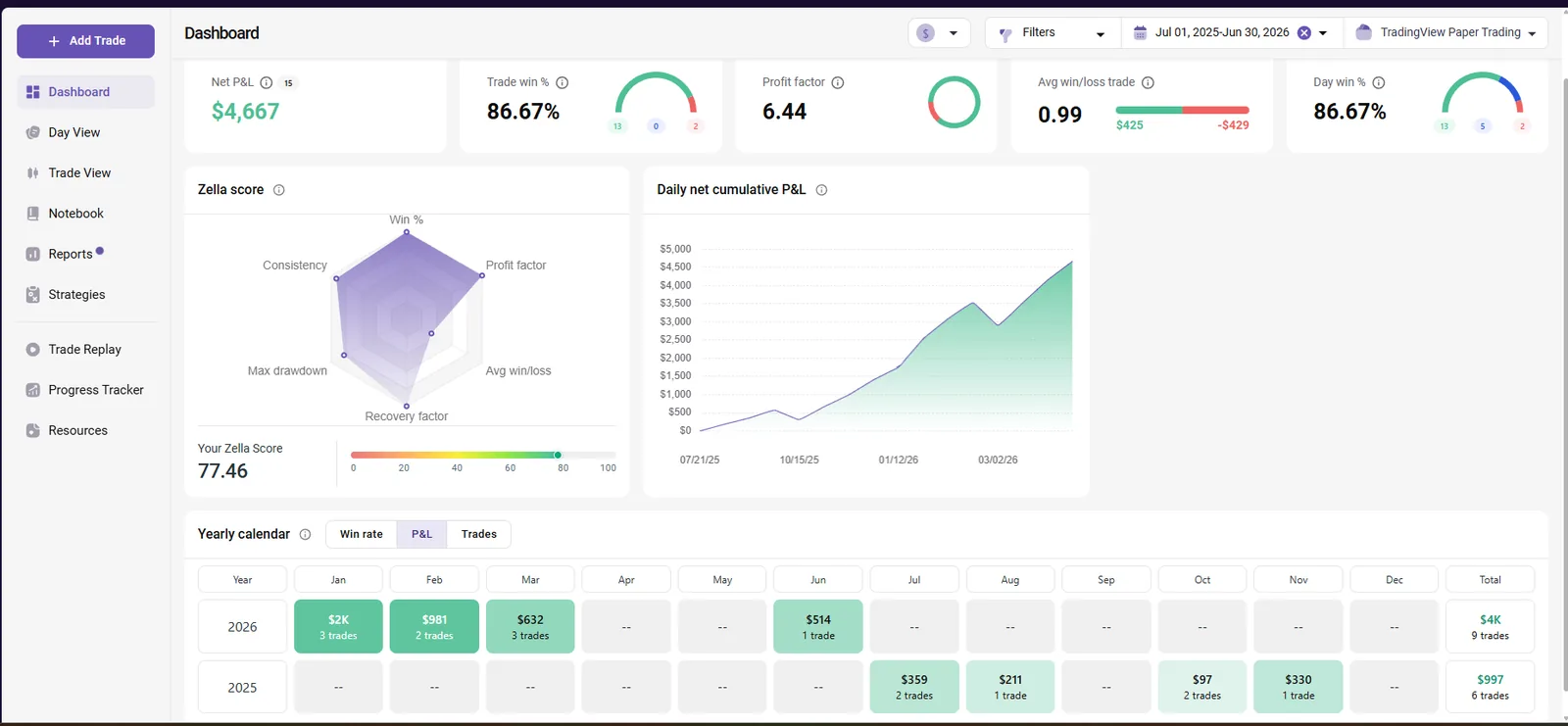The width and height of the screenshot is (1568, 726).
Task: Launch Trade Replay from sidebar
Action: point(85,349)
